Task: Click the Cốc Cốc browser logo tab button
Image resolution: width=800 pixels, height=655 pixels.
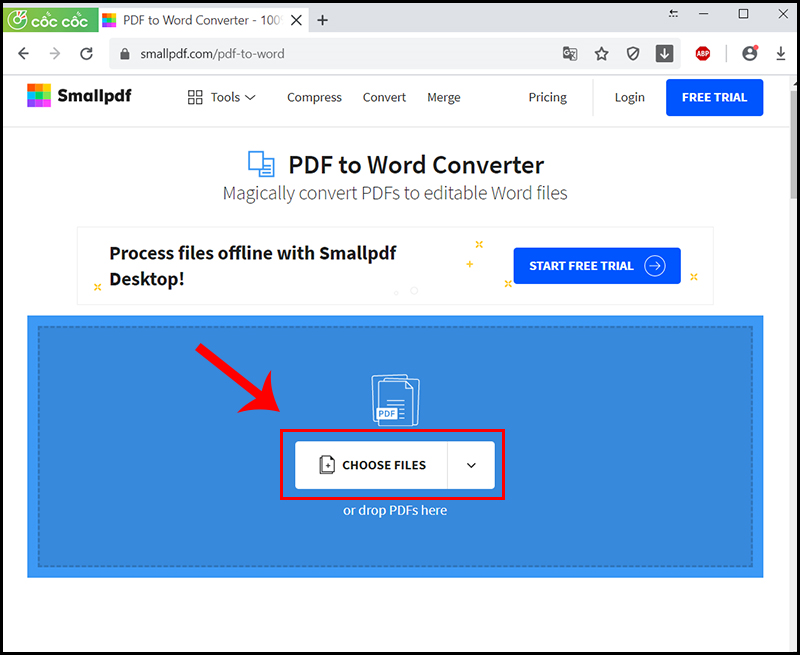Action: 50,19
